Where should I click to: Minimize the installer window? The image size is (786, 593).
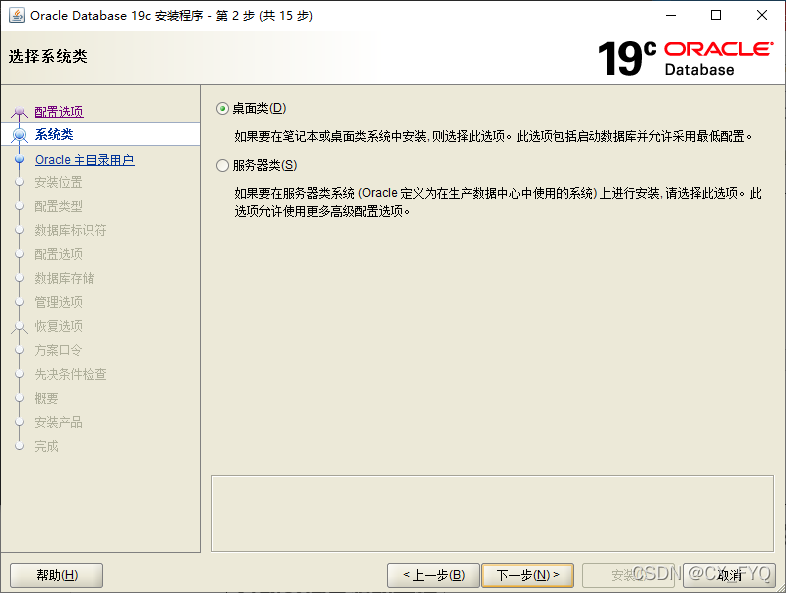click(671, 15)
